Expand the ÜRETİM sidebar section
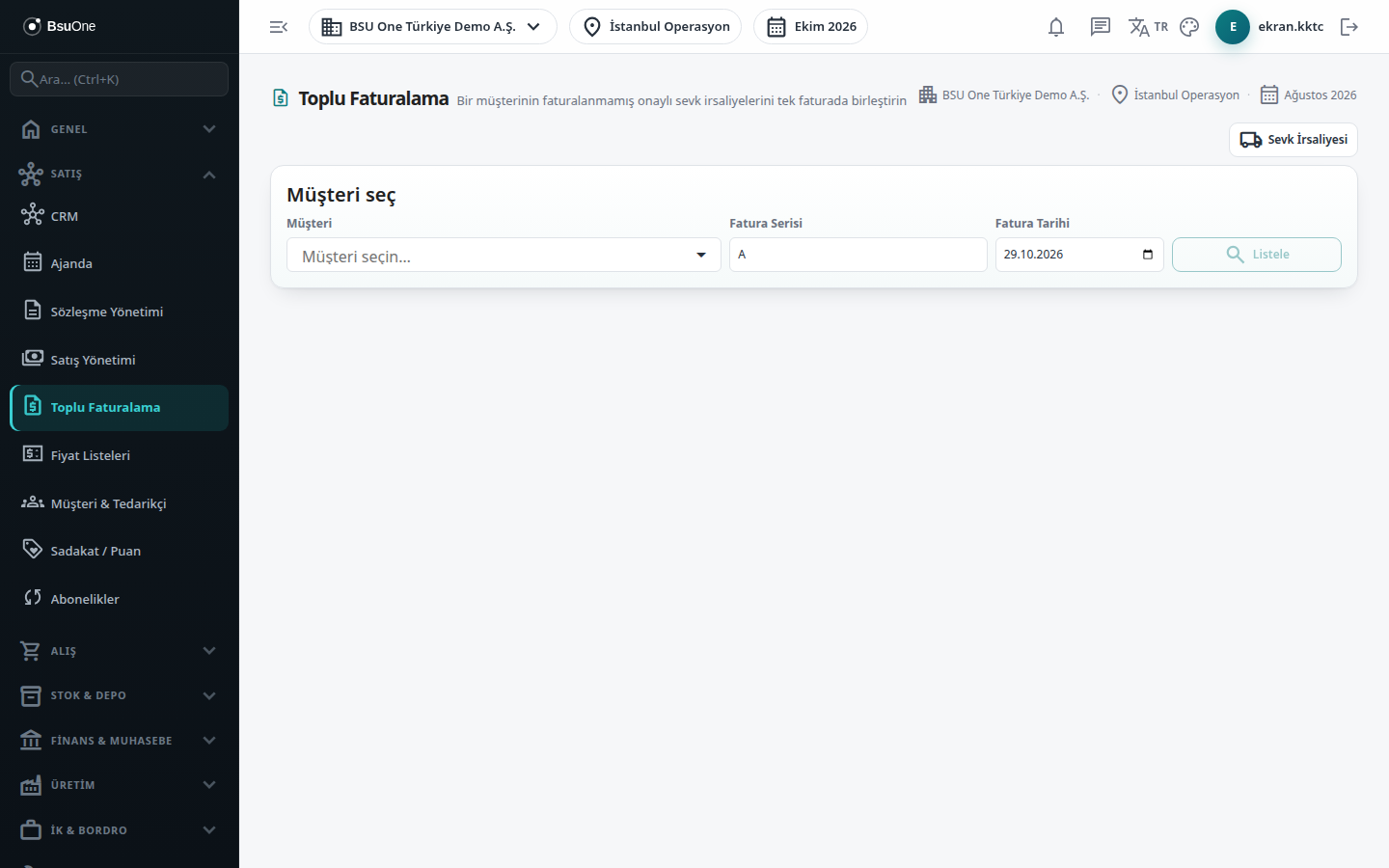1389x868 pixels. (120, 785)
